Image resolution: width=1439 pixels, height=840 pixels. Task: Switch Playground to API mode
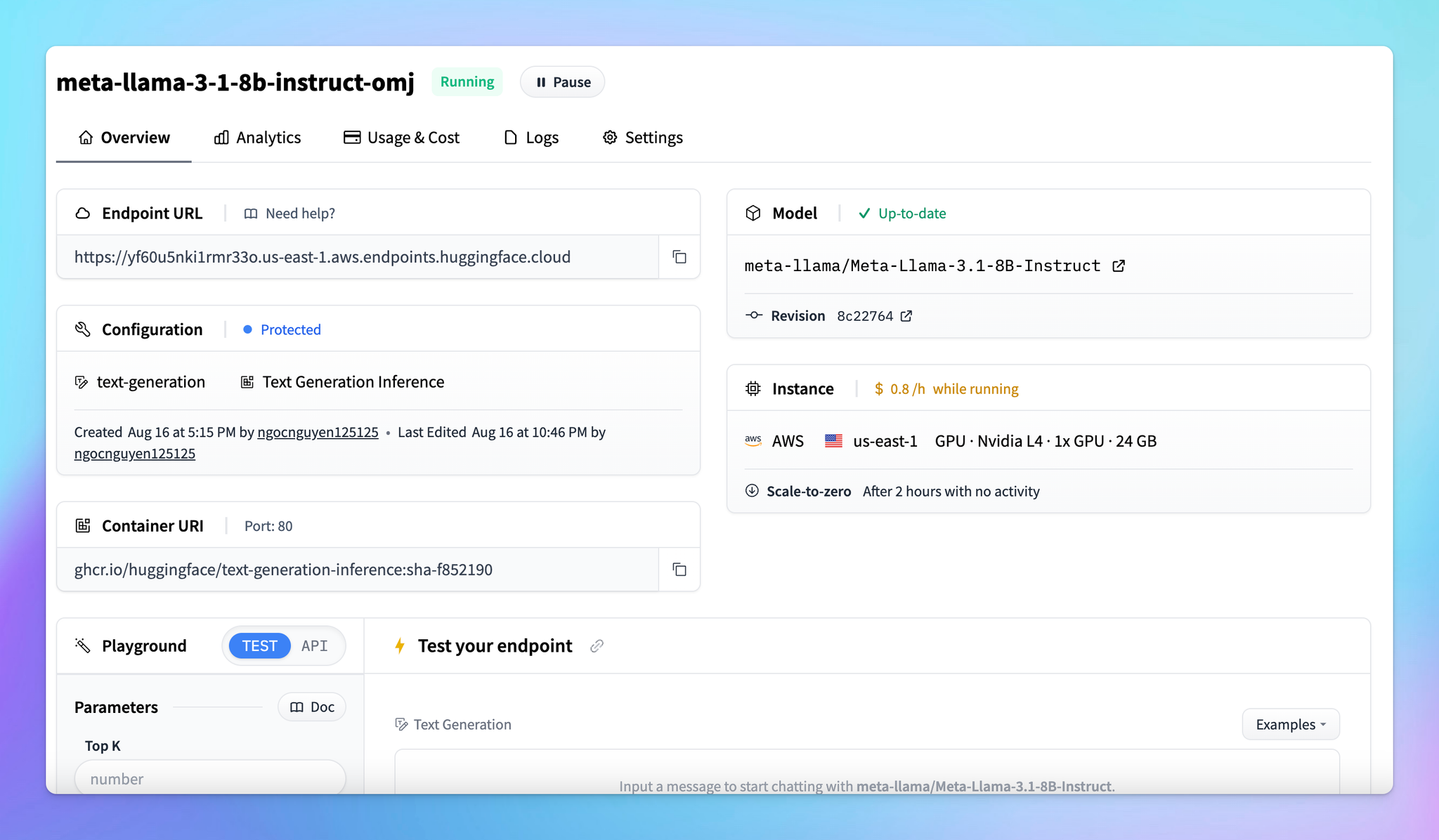[314, 646]
